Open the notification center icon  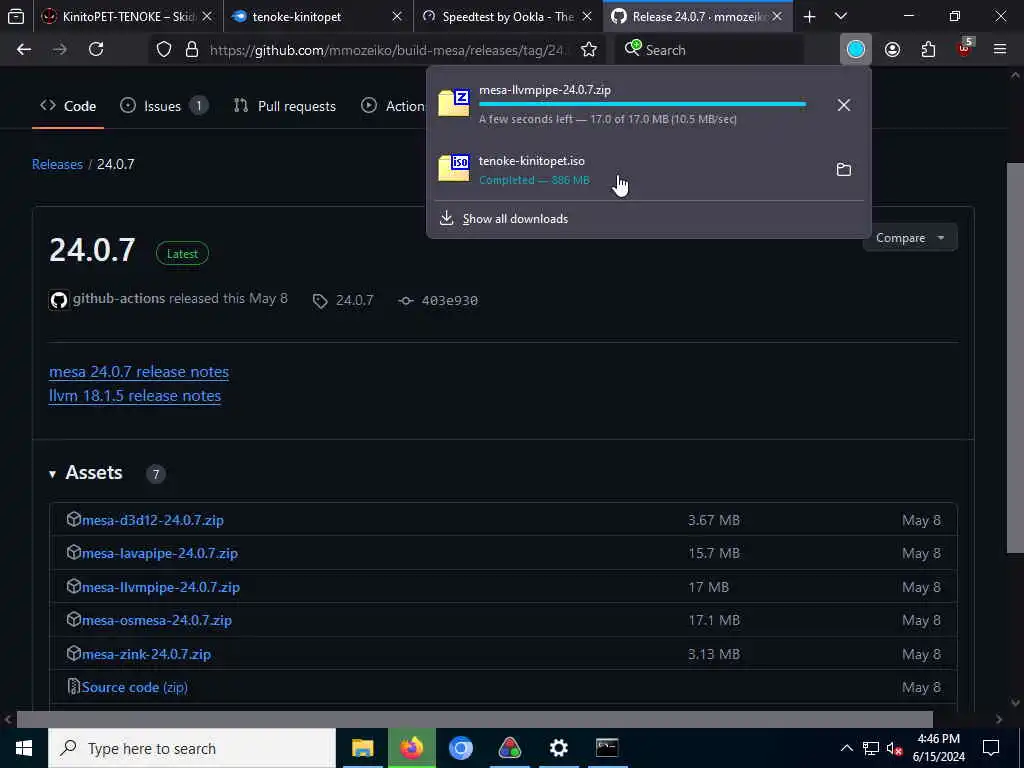[x=991, y=748]
